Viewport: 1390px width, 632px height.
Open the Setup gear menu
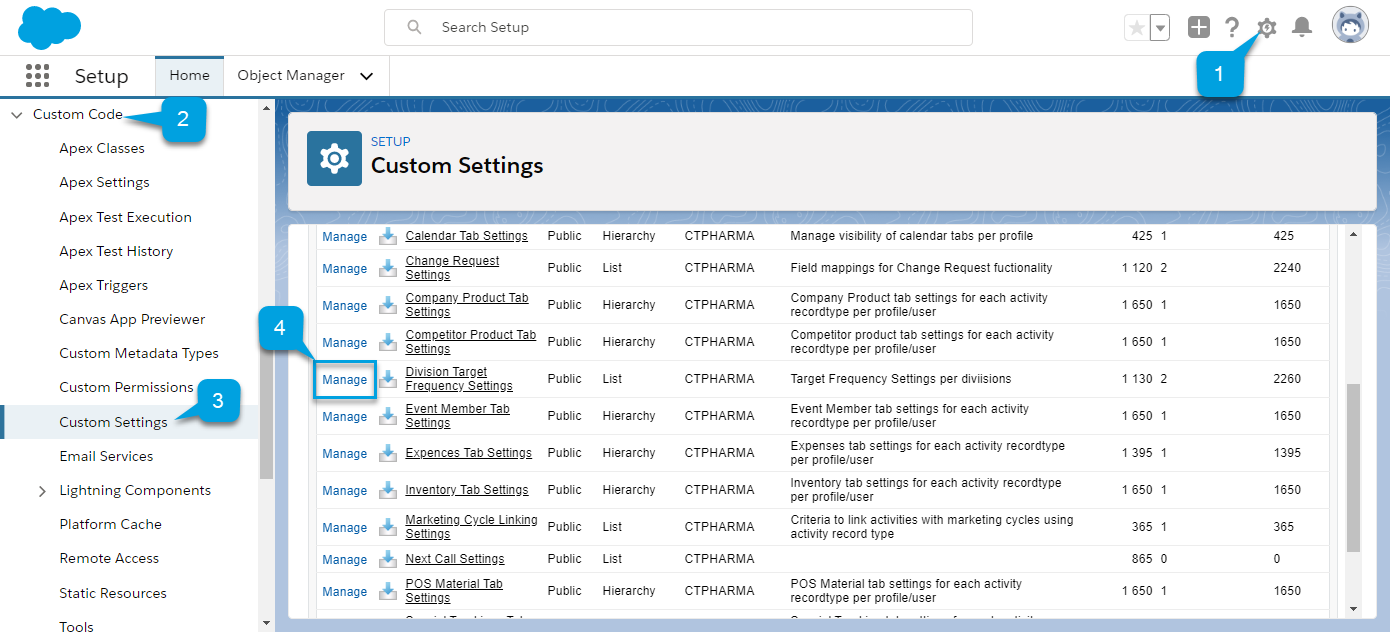(x=1266, y=28)
